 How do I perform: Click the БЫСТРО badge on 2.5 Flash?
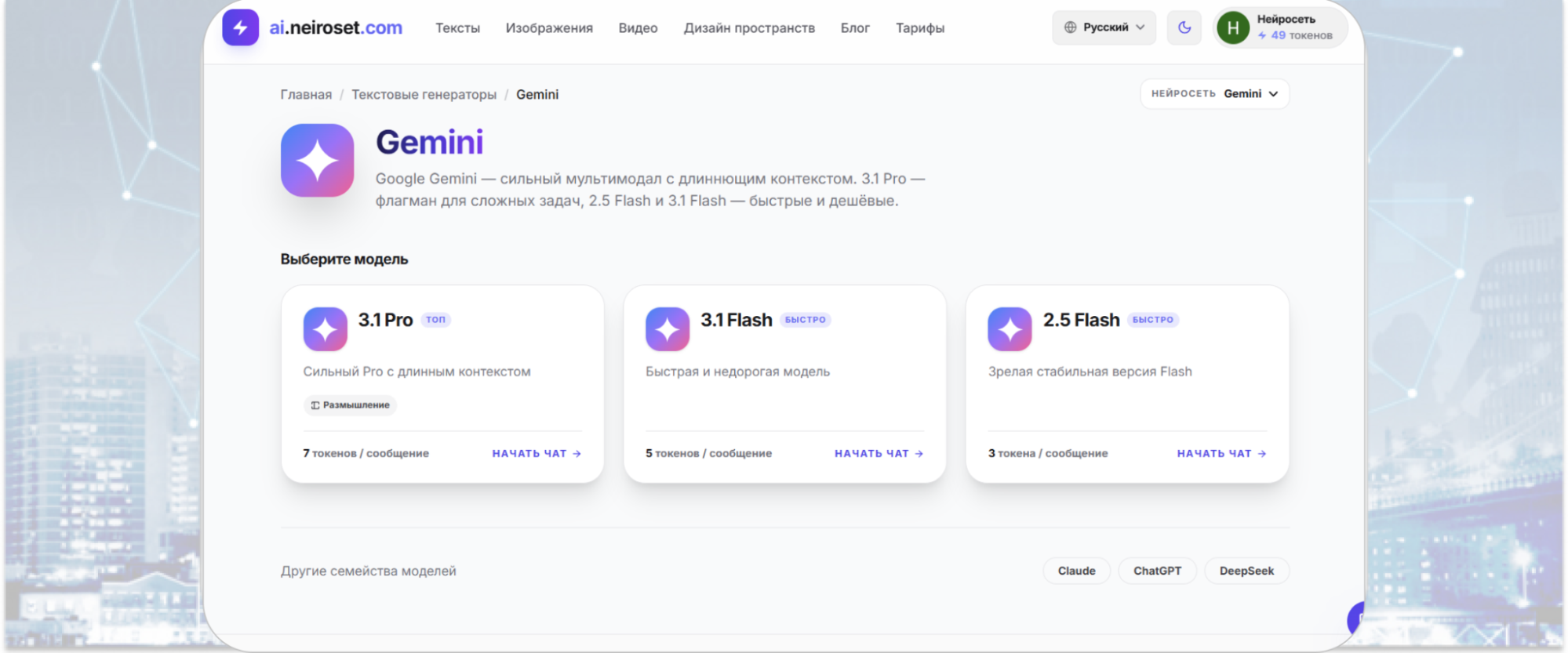[x=1153, y=320]
